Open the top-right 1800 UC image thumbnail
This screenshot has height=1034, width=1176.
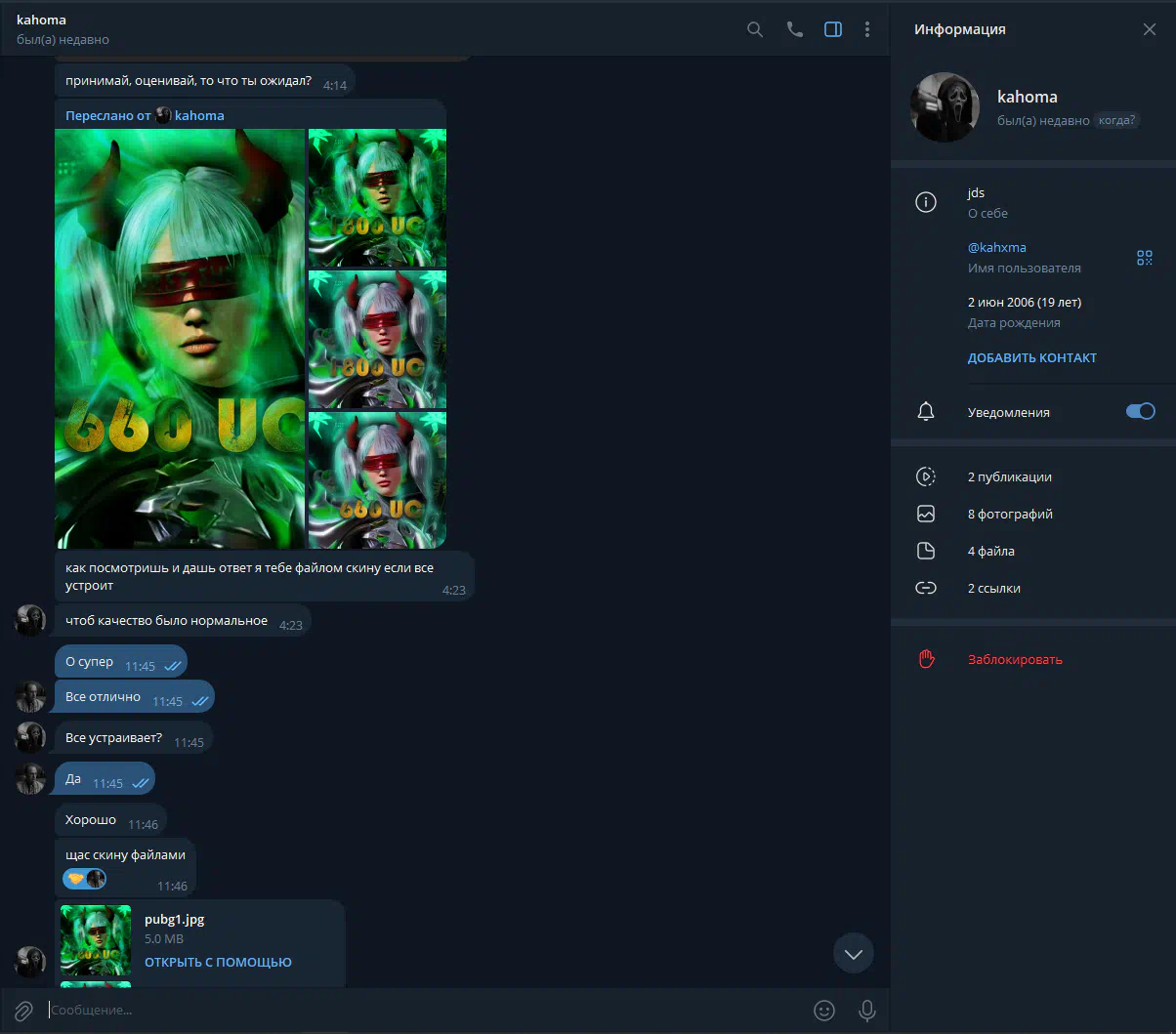[377, 198]
